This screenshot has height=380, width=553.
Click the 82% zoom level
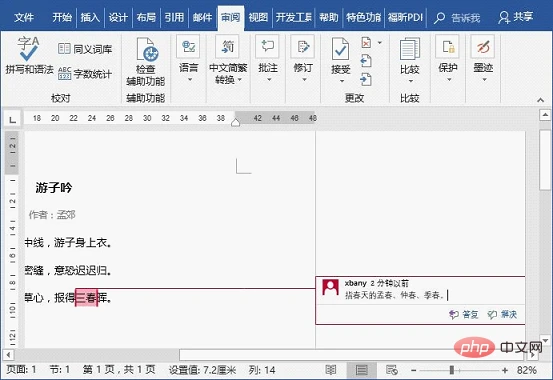527,370
